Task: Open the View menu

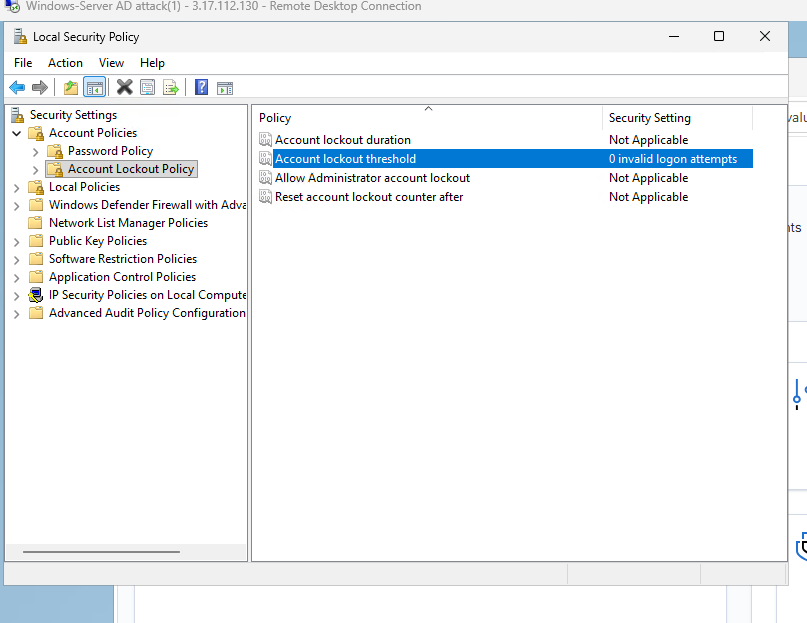Action: 111,63
